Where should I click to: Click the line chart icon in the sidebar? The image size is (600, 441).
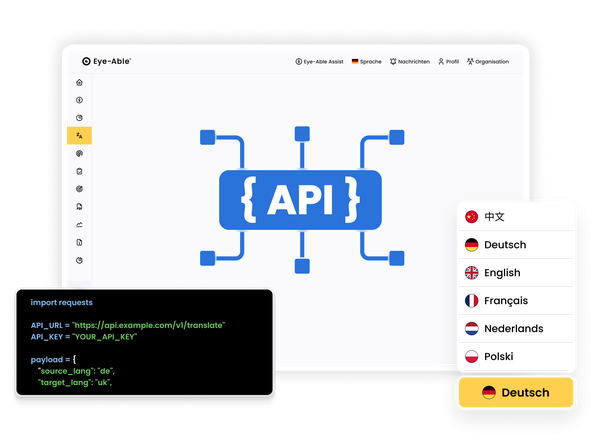coord(79,225)
